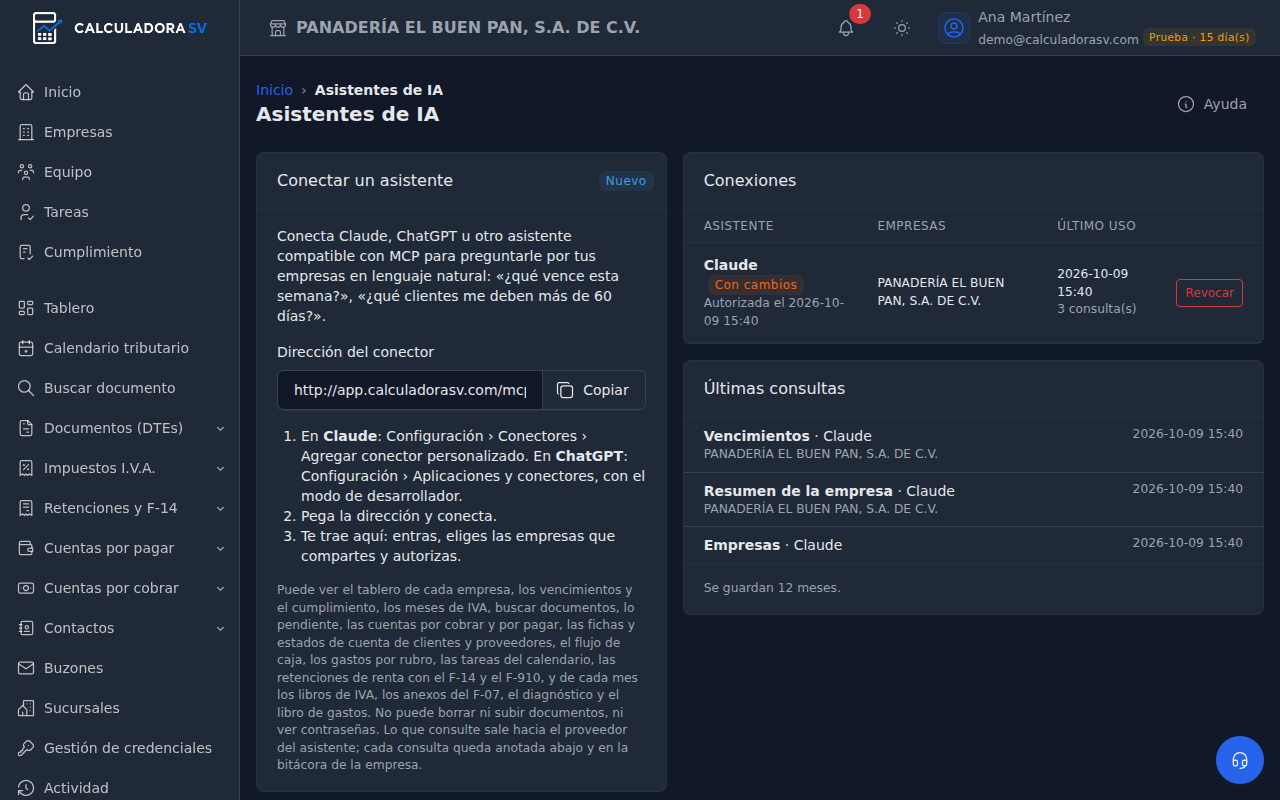Image resolution: width=1280 pixels, height=800 pixels.
Task: Click the Actividad history icon
Action: pyautogui.click(x=26, y=788)
